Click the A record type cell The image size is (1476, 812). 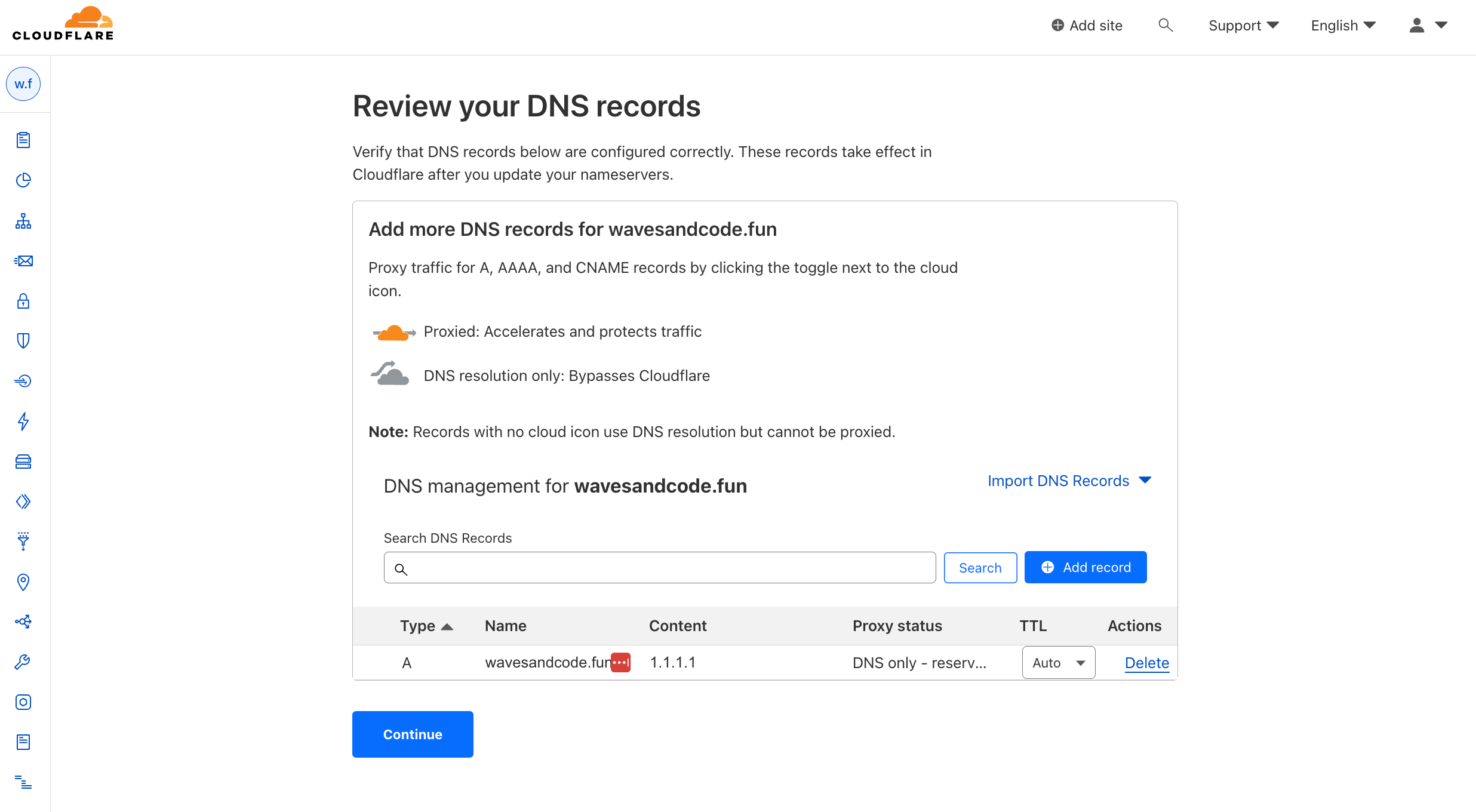407,663
